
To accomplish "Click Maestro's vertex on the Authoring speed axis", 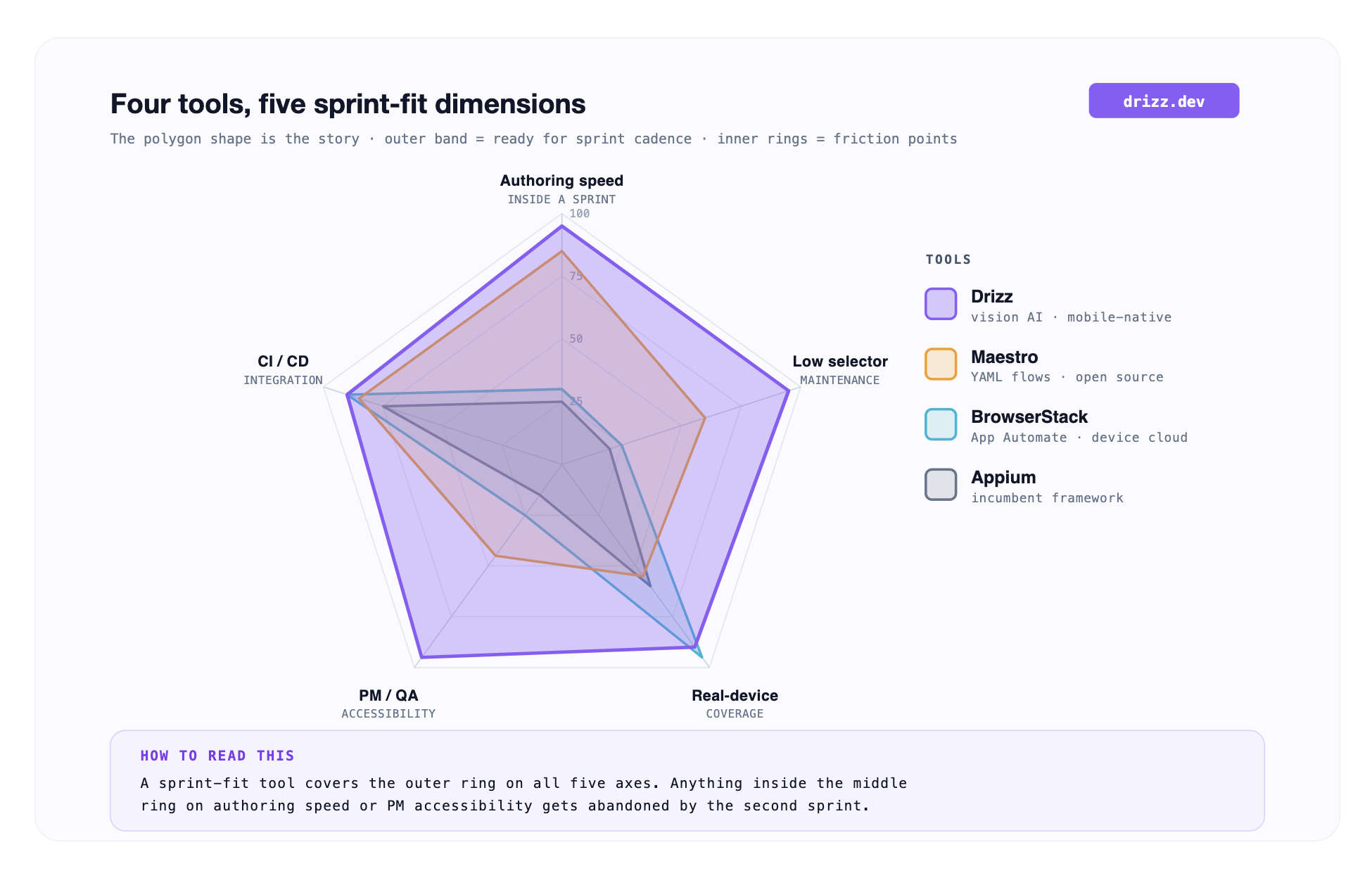I will tap(561, 251).
